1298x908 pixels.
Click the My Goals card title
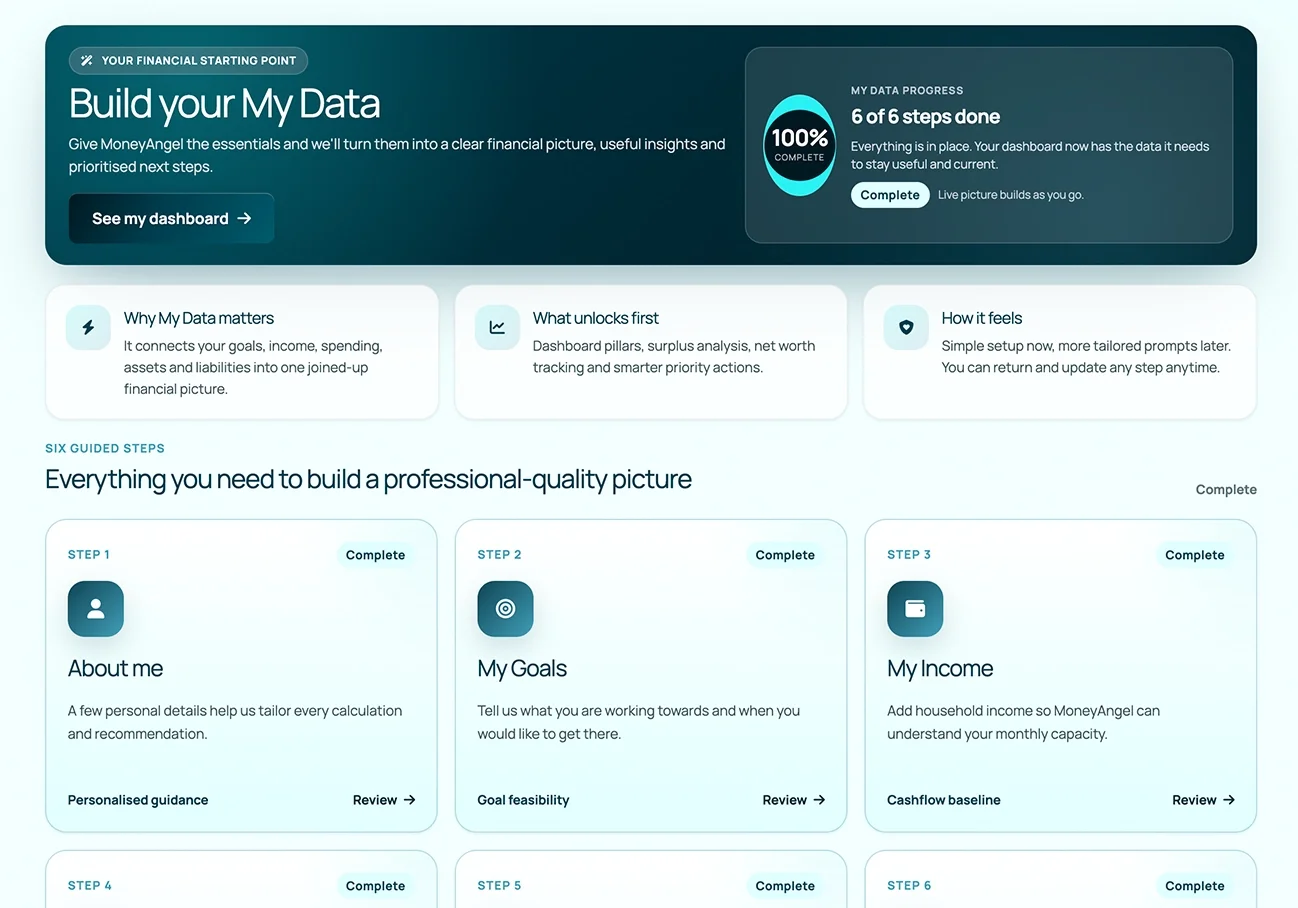point(522,669)
